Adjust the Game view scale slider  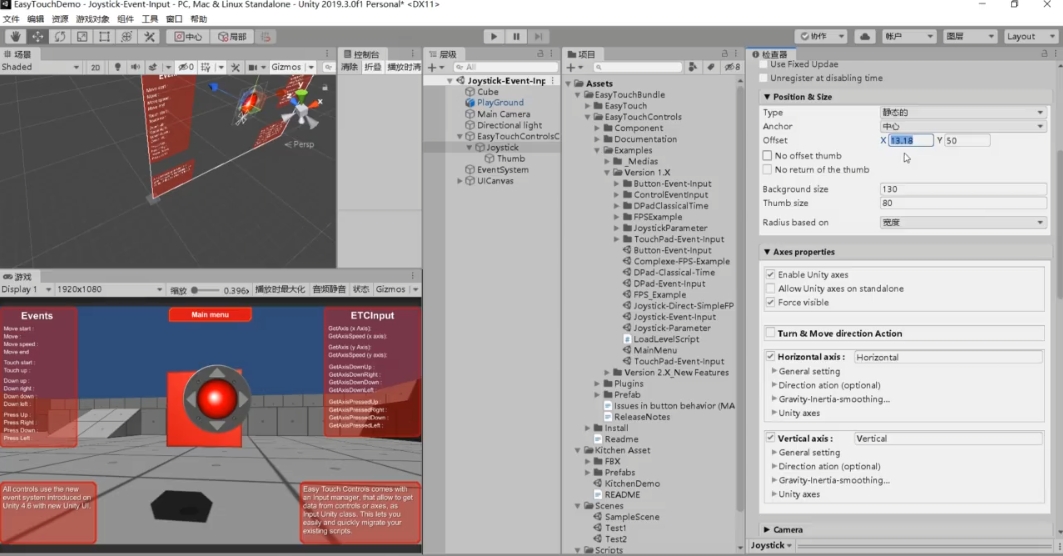pos(205,290)
